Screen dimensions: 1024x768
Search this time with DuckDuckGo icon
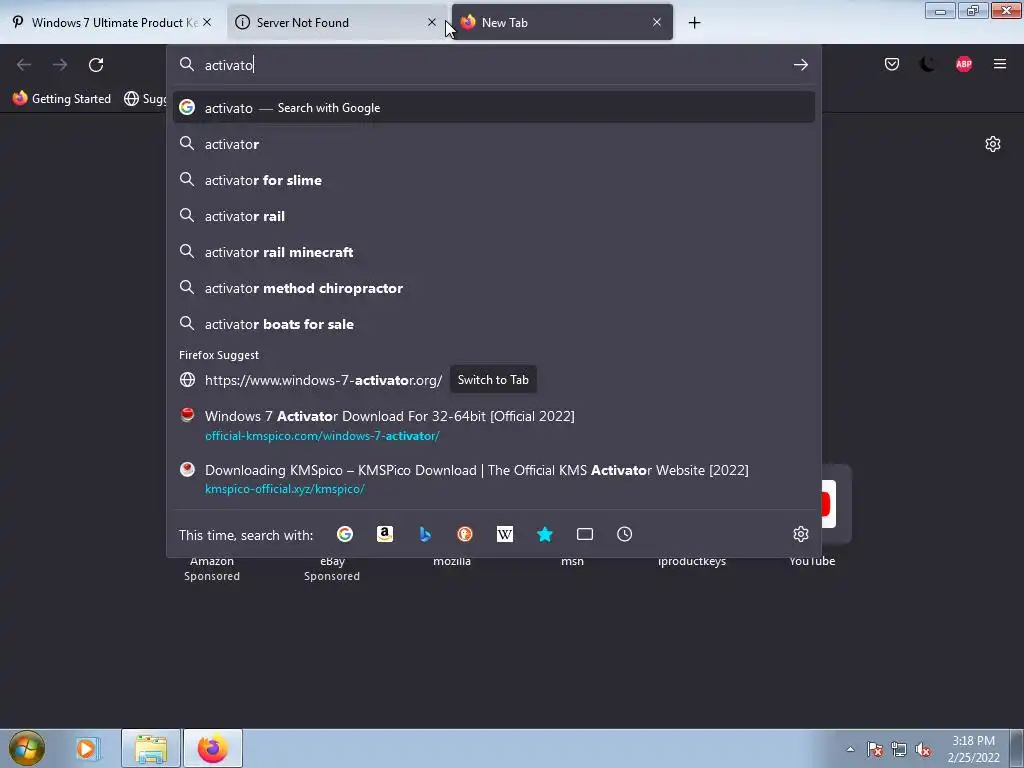(465, 534)
